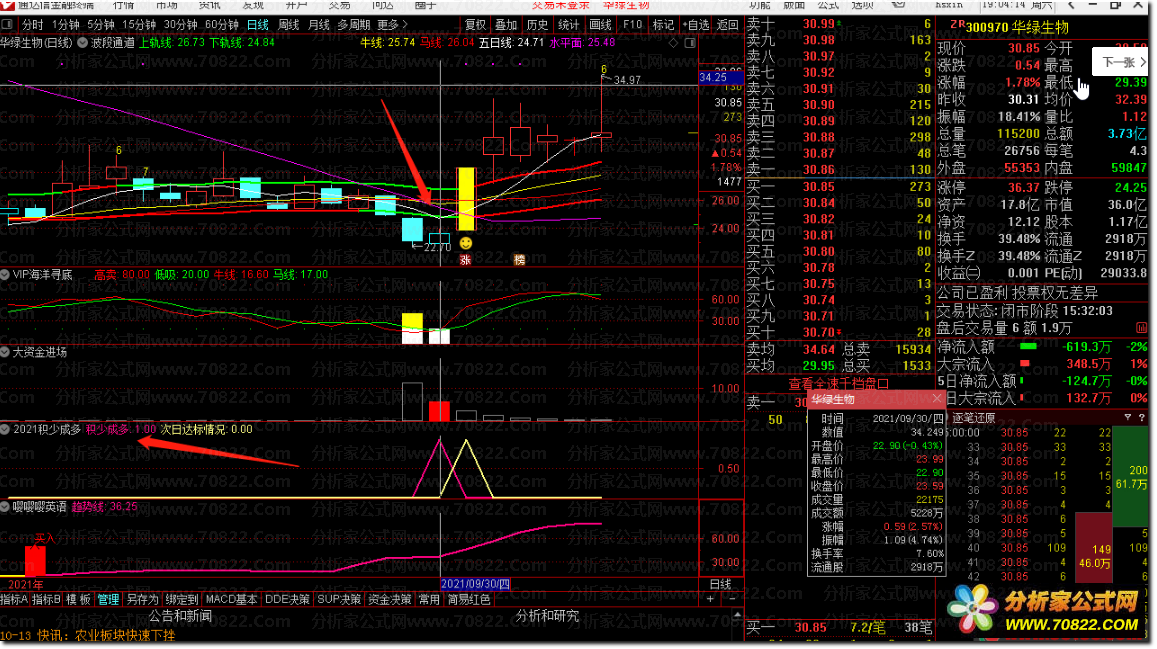
Task: Click 查看全速十档盘口 link
Action: coord(839,384)
